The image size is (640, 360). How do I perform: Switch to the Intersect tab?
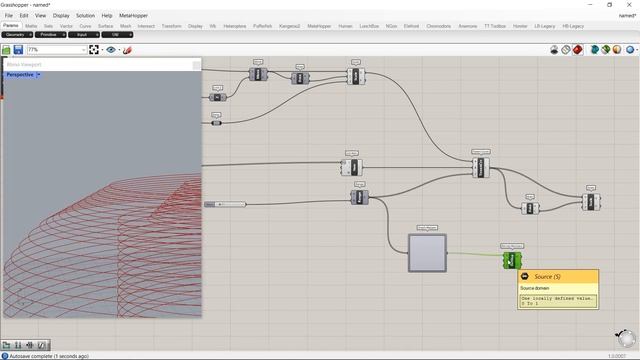[146, 26]
